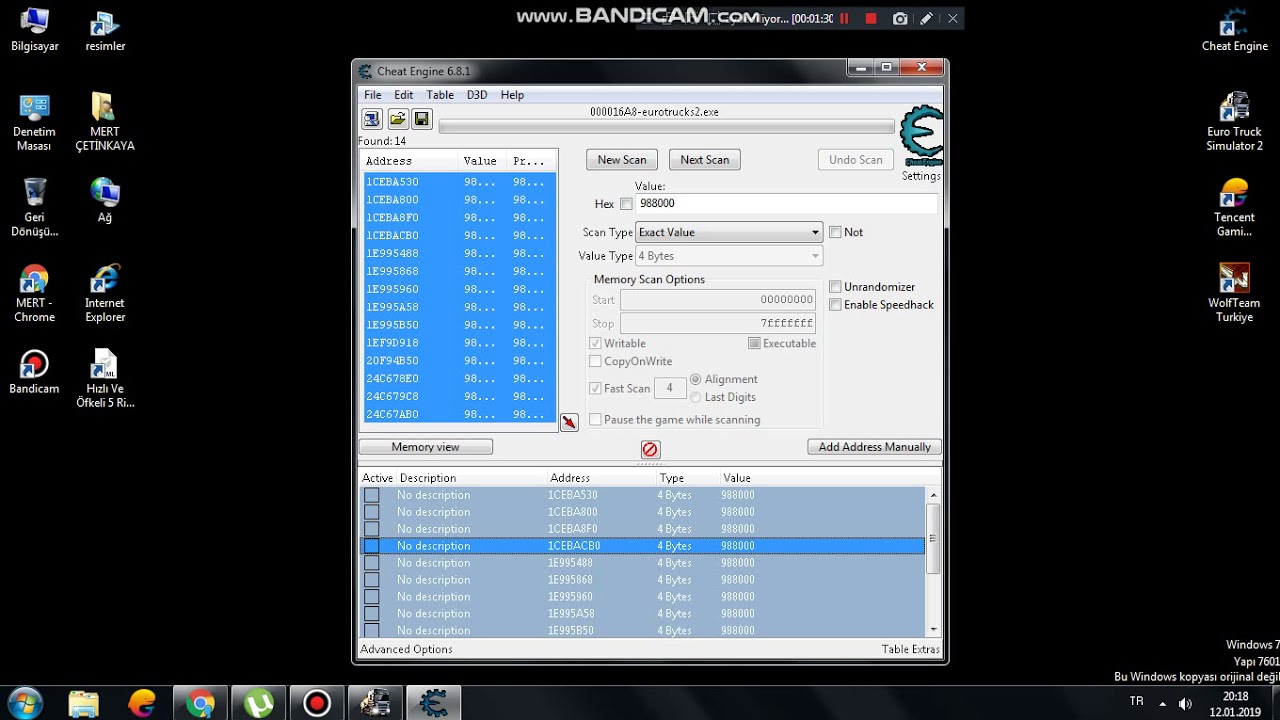
Task: Open Denetim Masası desktop icon
Action: (x=34, y=122)
